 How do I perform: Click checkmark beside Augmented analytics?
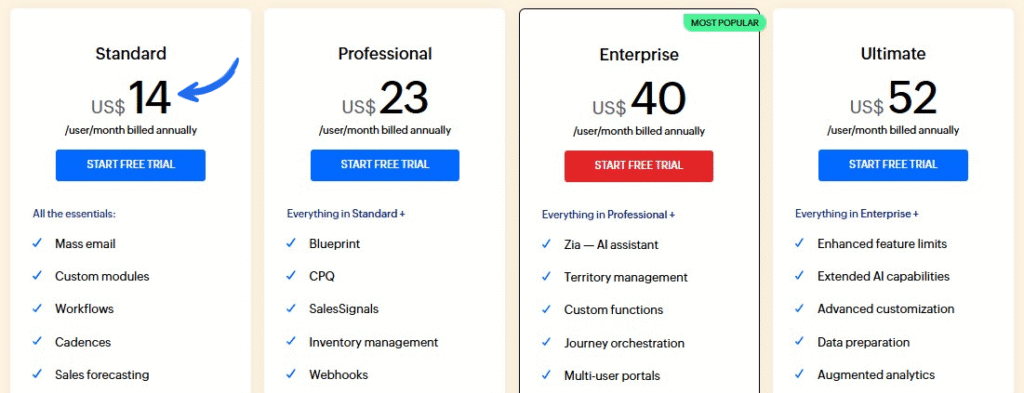799,374
